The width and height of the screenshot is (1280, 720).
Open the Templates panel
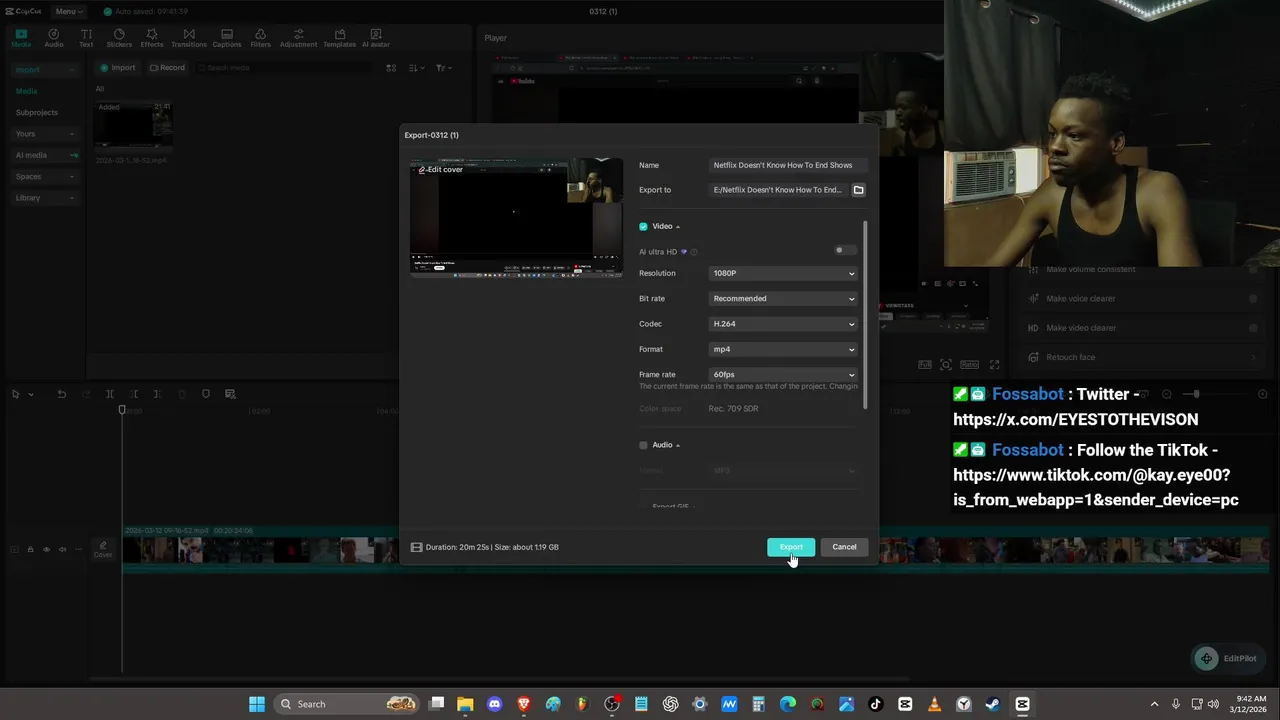[x=339, y=38]
